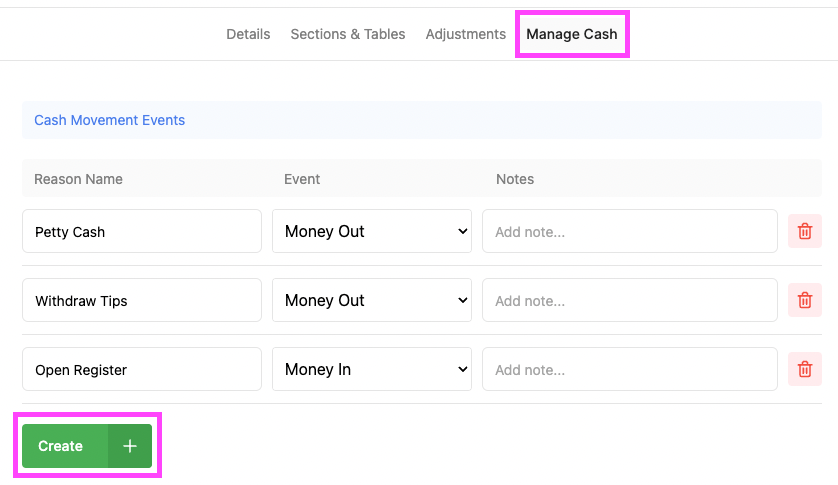838x485 pixels.
Task: Add a note in the Petty Cash row
Action: click(629, 231)
